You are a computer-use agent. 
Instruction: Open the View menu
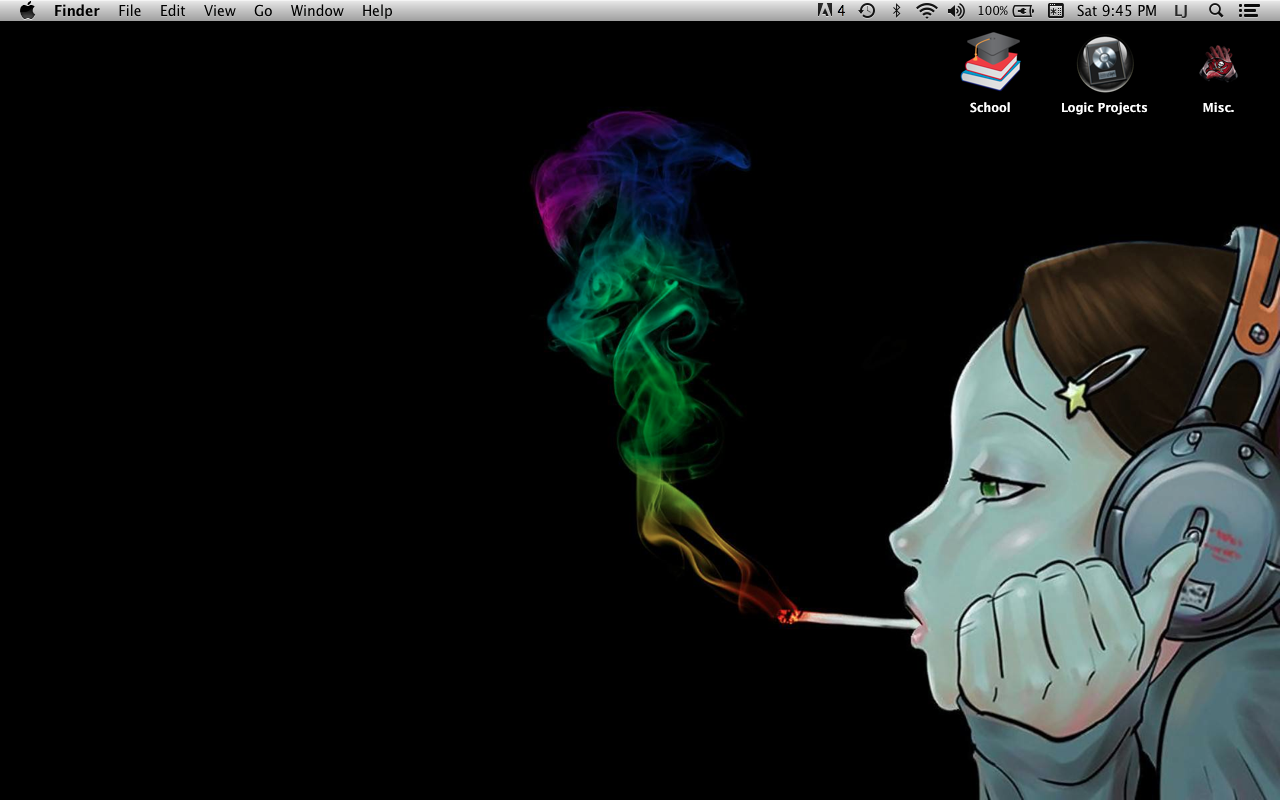click(220, 11)
